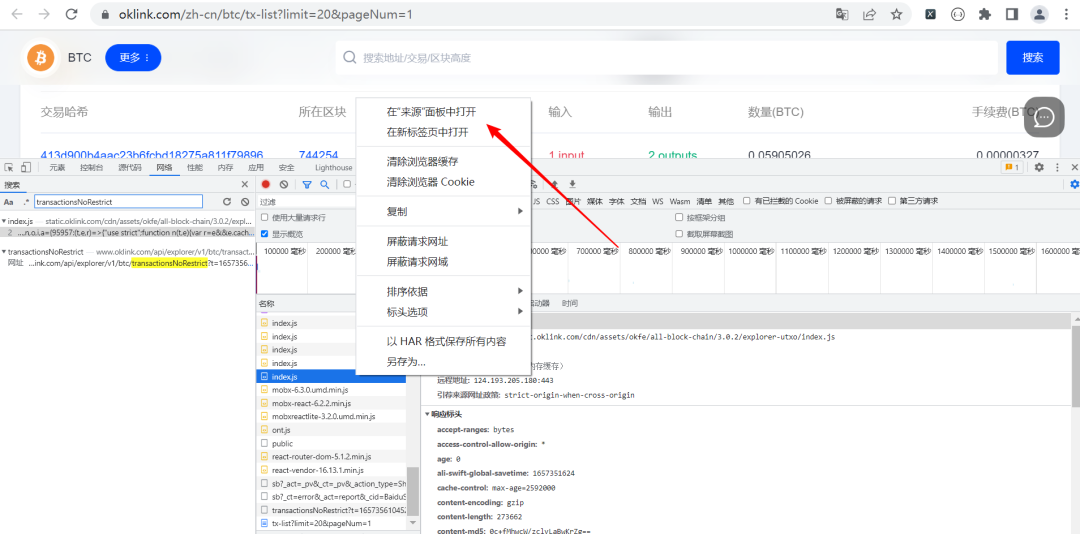Click the orange Bitcoin logo
The width and height of the screenshot is (1080, 534).
pos(41,58)
